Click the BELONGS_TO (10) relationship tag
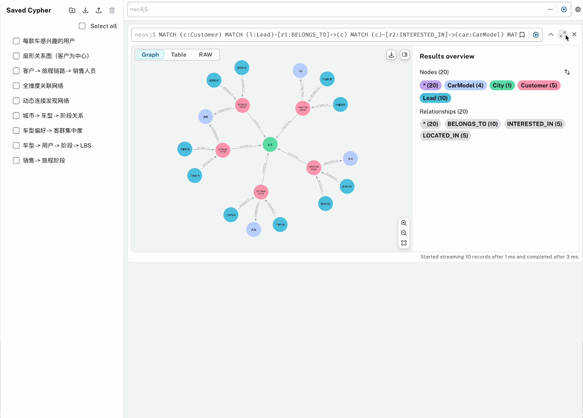This screenshot has width=583, height=418. (x=472, y=124)
